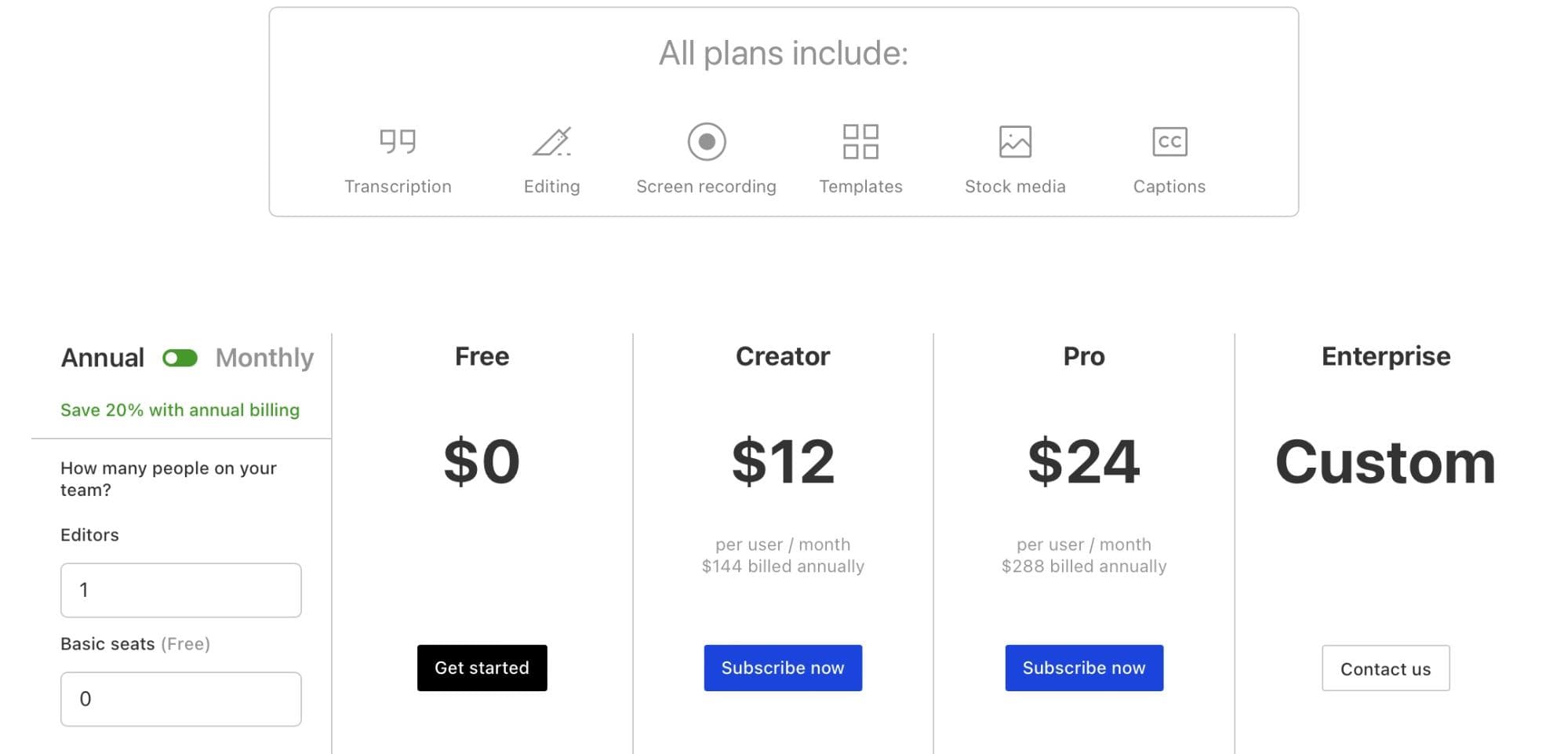1568x754 pixels.
Task: Click Save 20% with annual billing text
Action: [x=180, y=410]
